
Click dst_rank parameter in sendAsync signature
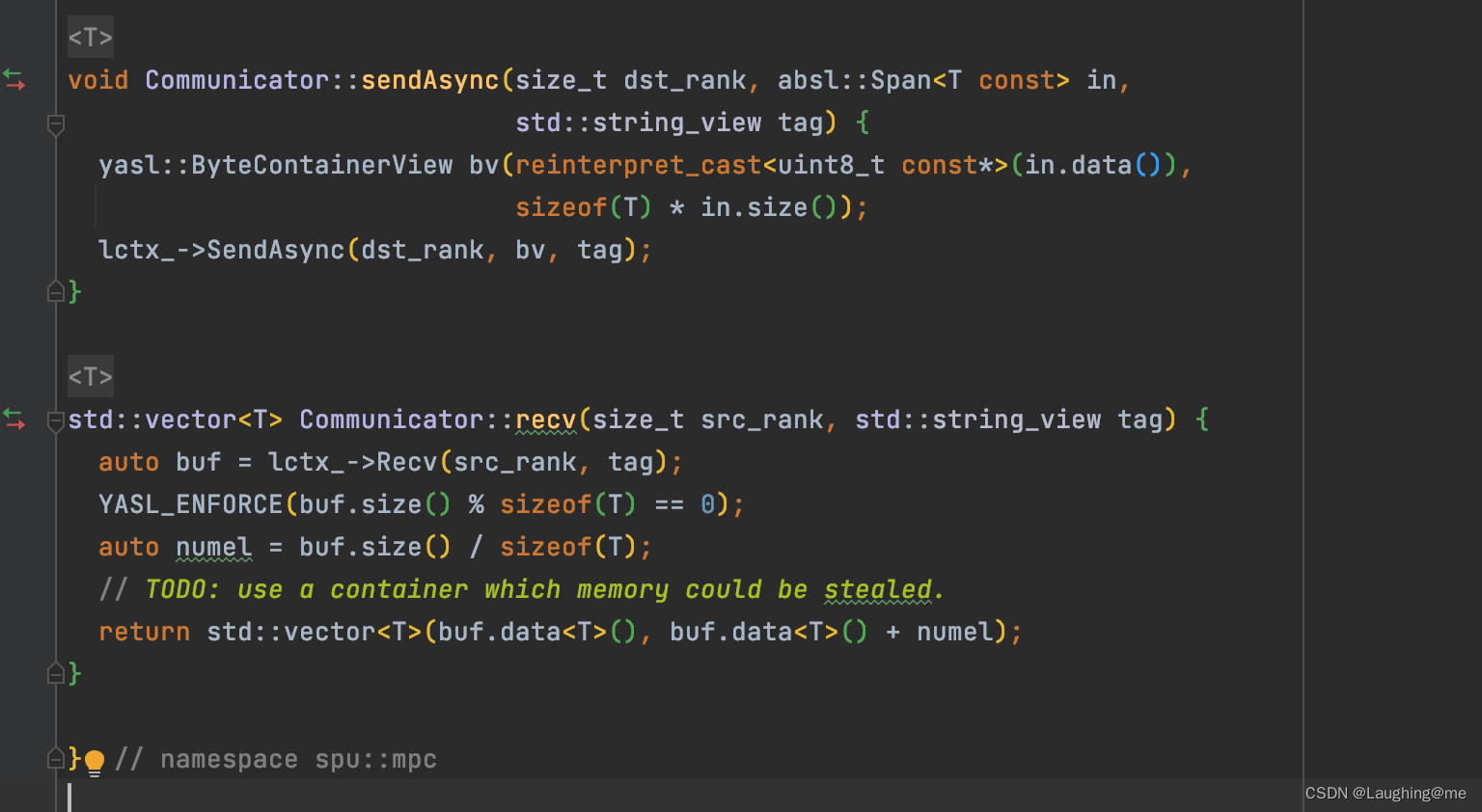tap(685, 80)
